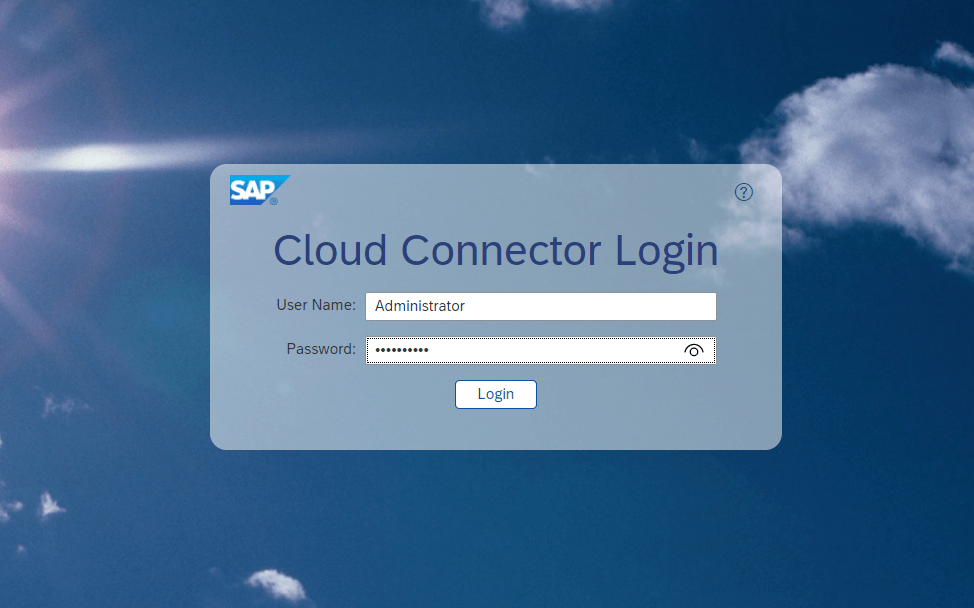Click empty panel area below Login button
This screenshot has height=608, width=974.
point(496,430)
